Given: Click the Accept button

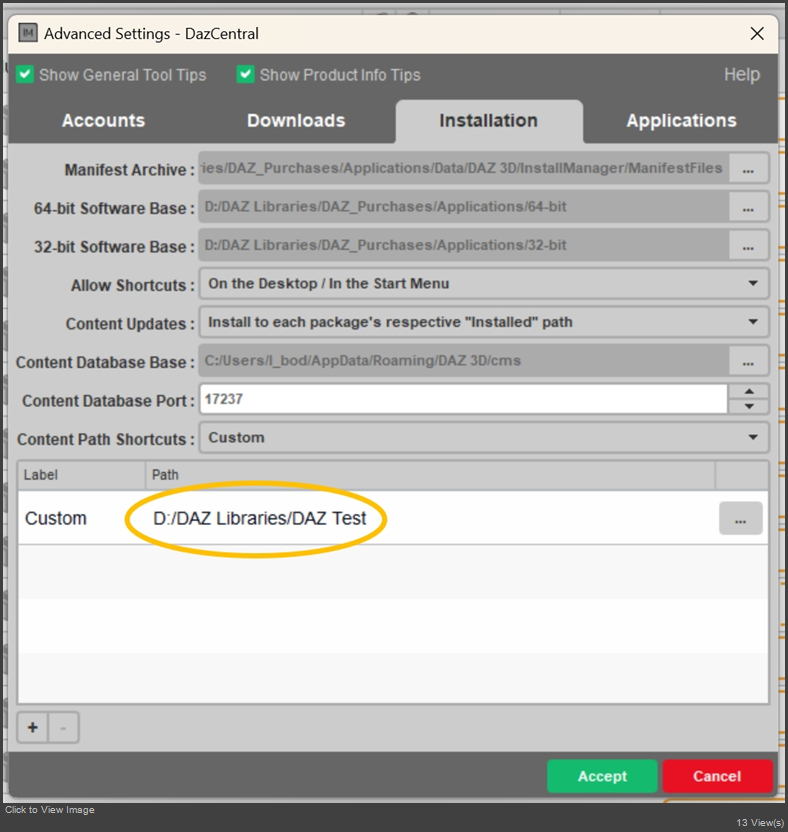Looking at the screenshot, I should [x=602, y=776].
